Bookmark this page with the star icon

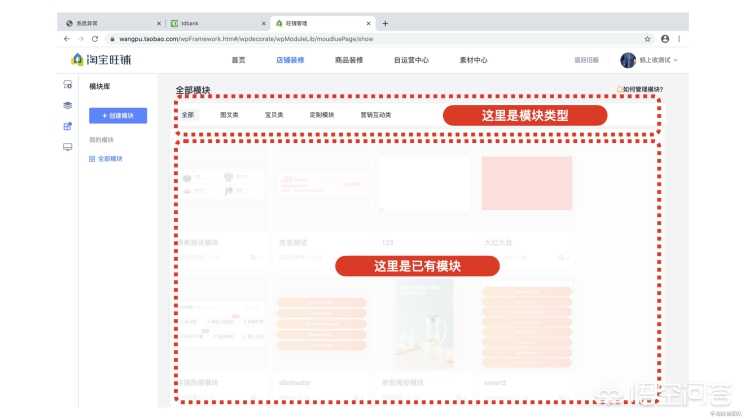point(647,39)
